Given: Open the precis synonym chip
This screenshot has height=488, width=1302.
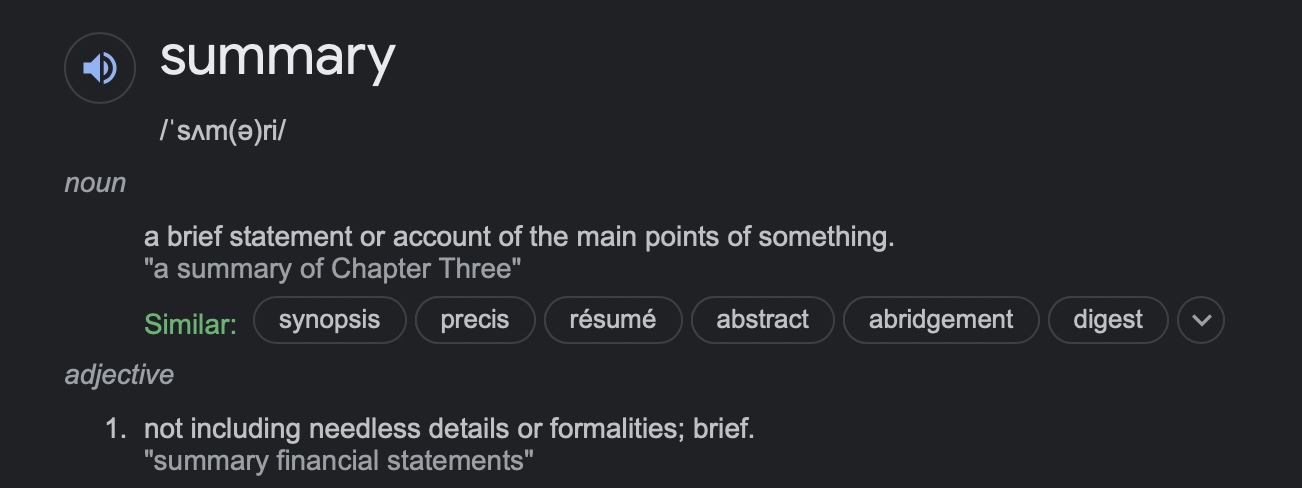Looking at the screenshot, I should pyautogui.click(x=475, y=320).
